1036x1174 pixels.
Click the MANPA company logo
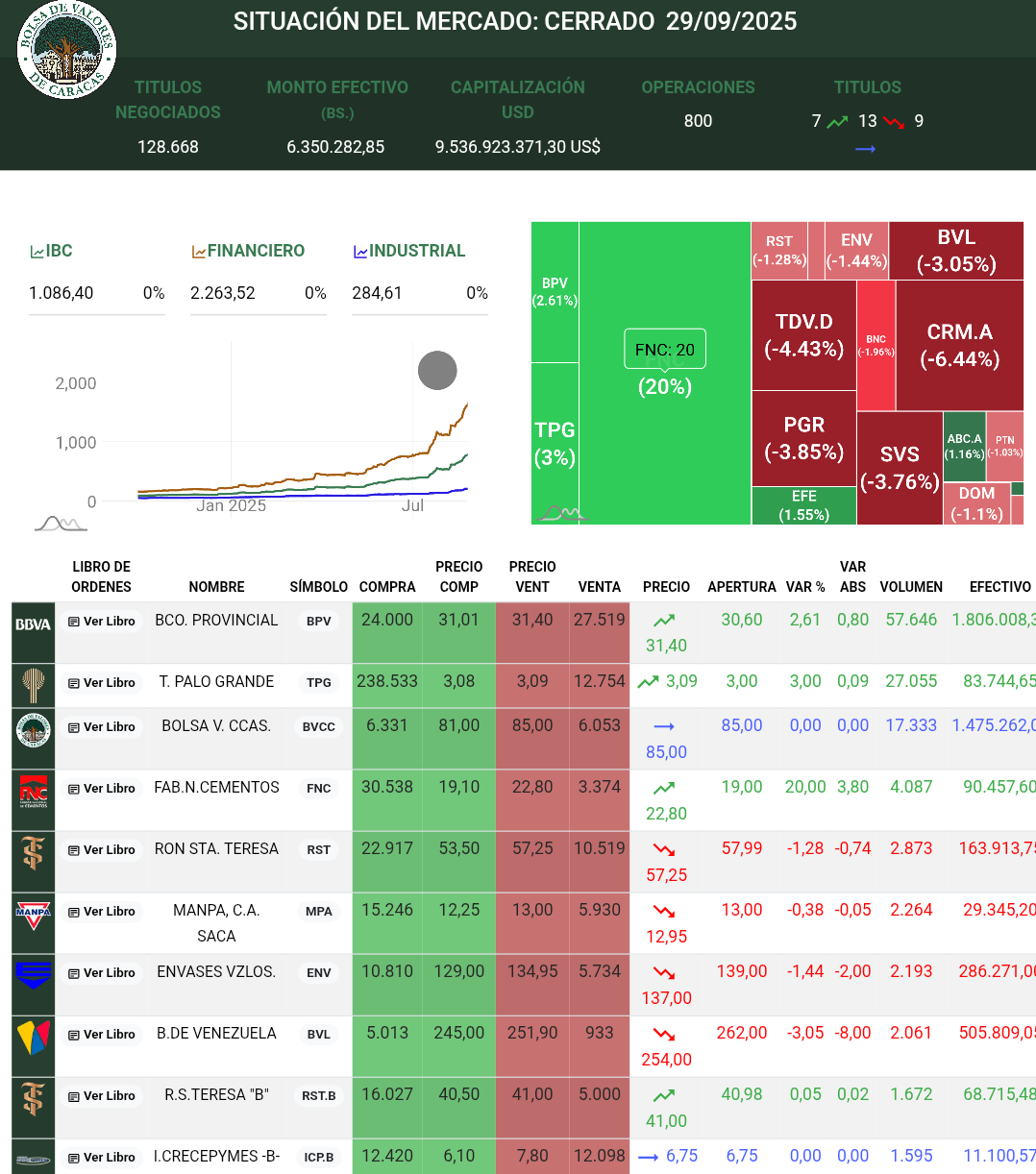33,913
